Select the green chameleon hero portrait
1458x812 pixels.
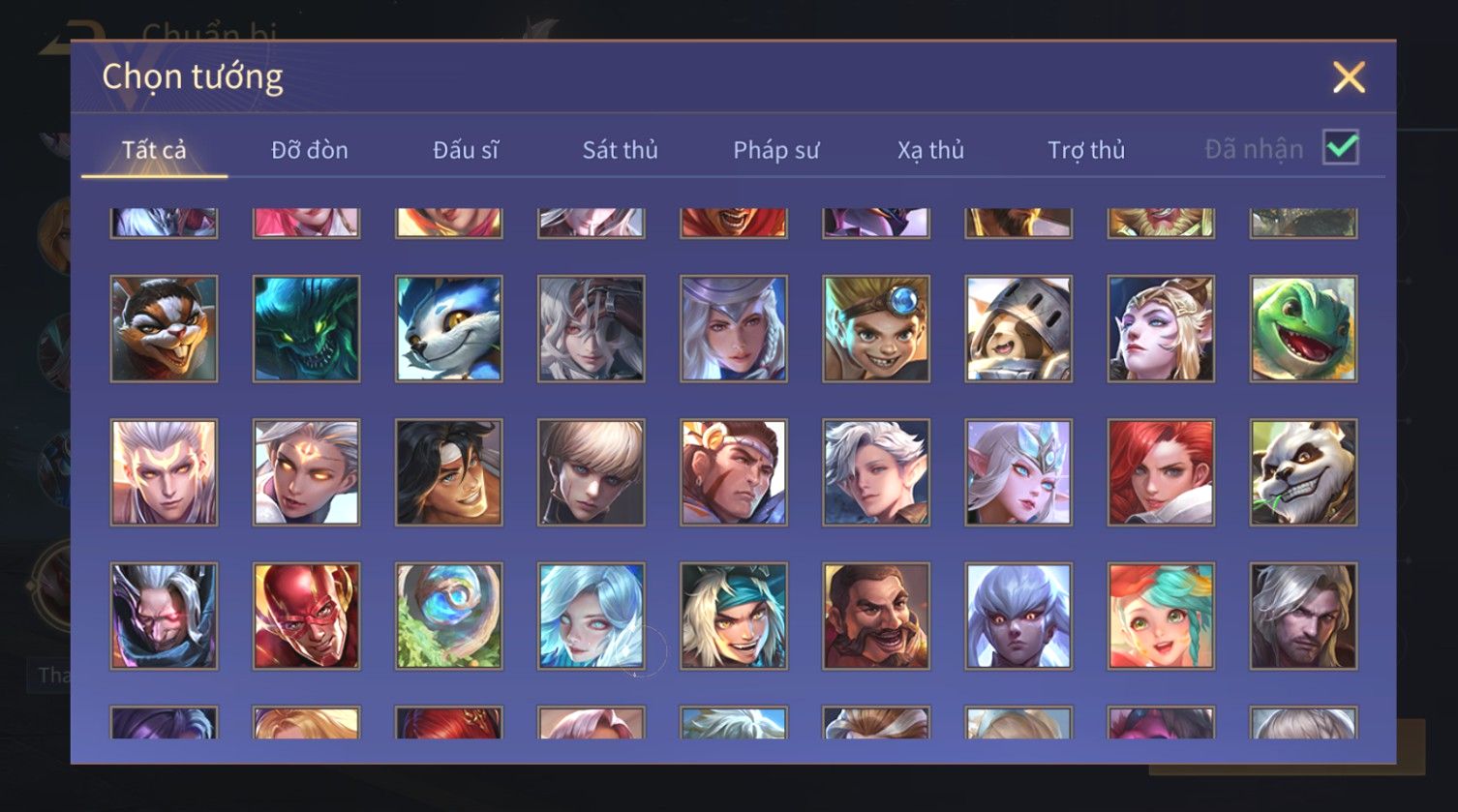[x=1303, y=329]
